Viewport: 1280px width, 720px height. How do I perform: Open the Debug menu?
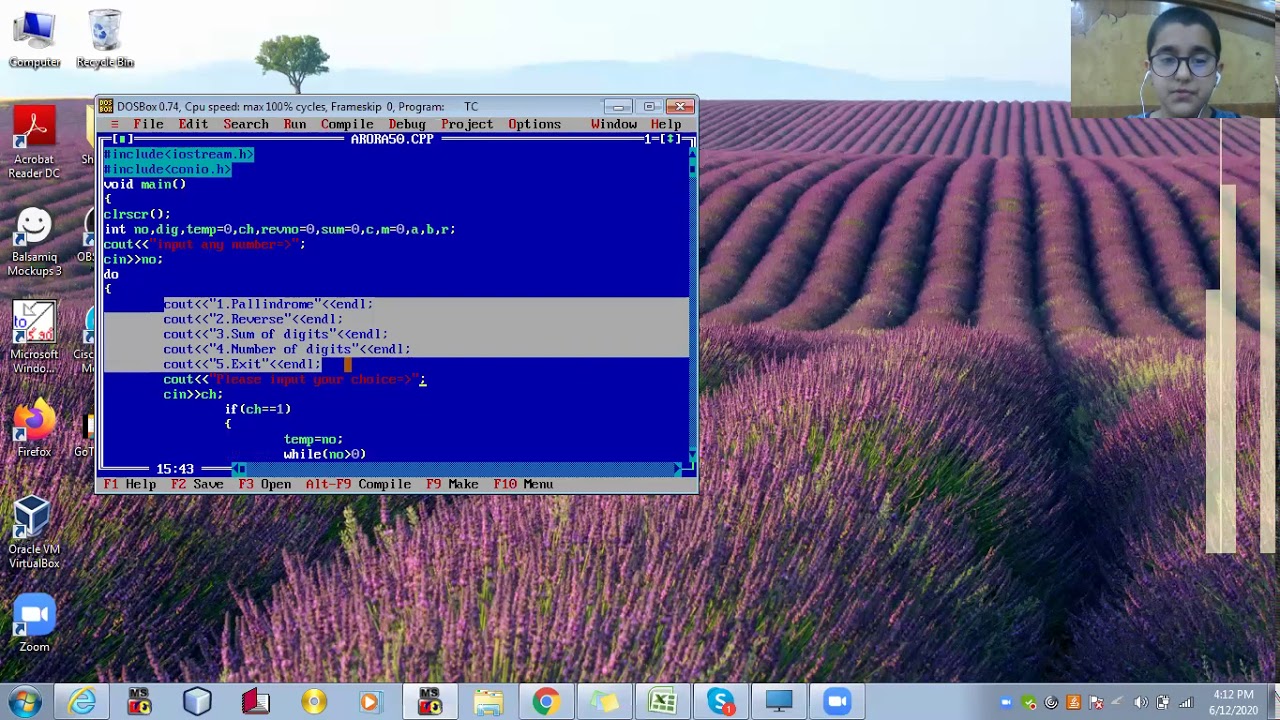[x=407, y=124]
